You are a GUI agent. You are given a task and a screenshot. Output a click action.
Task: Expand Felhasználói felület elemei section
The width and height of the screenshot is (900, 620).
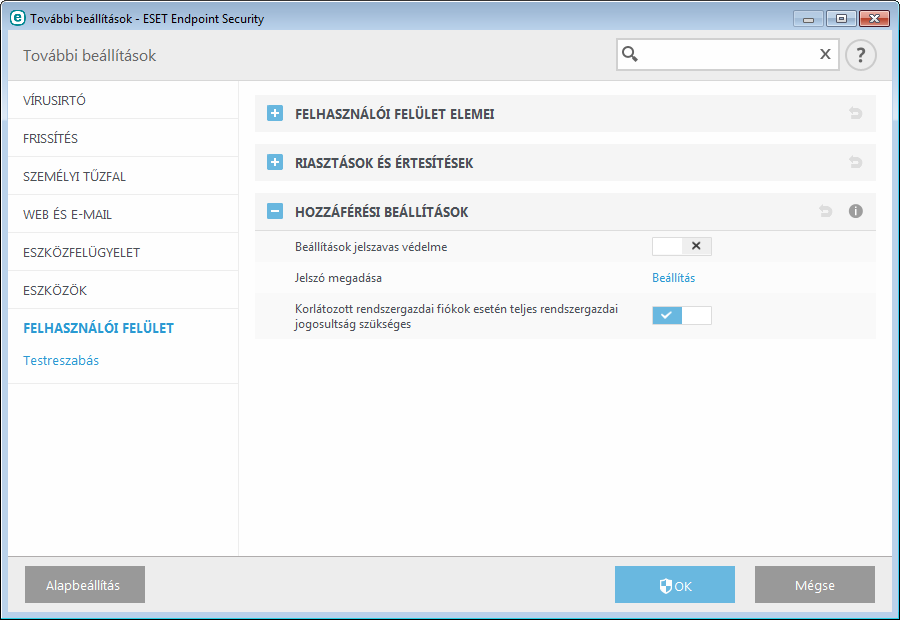275,114
